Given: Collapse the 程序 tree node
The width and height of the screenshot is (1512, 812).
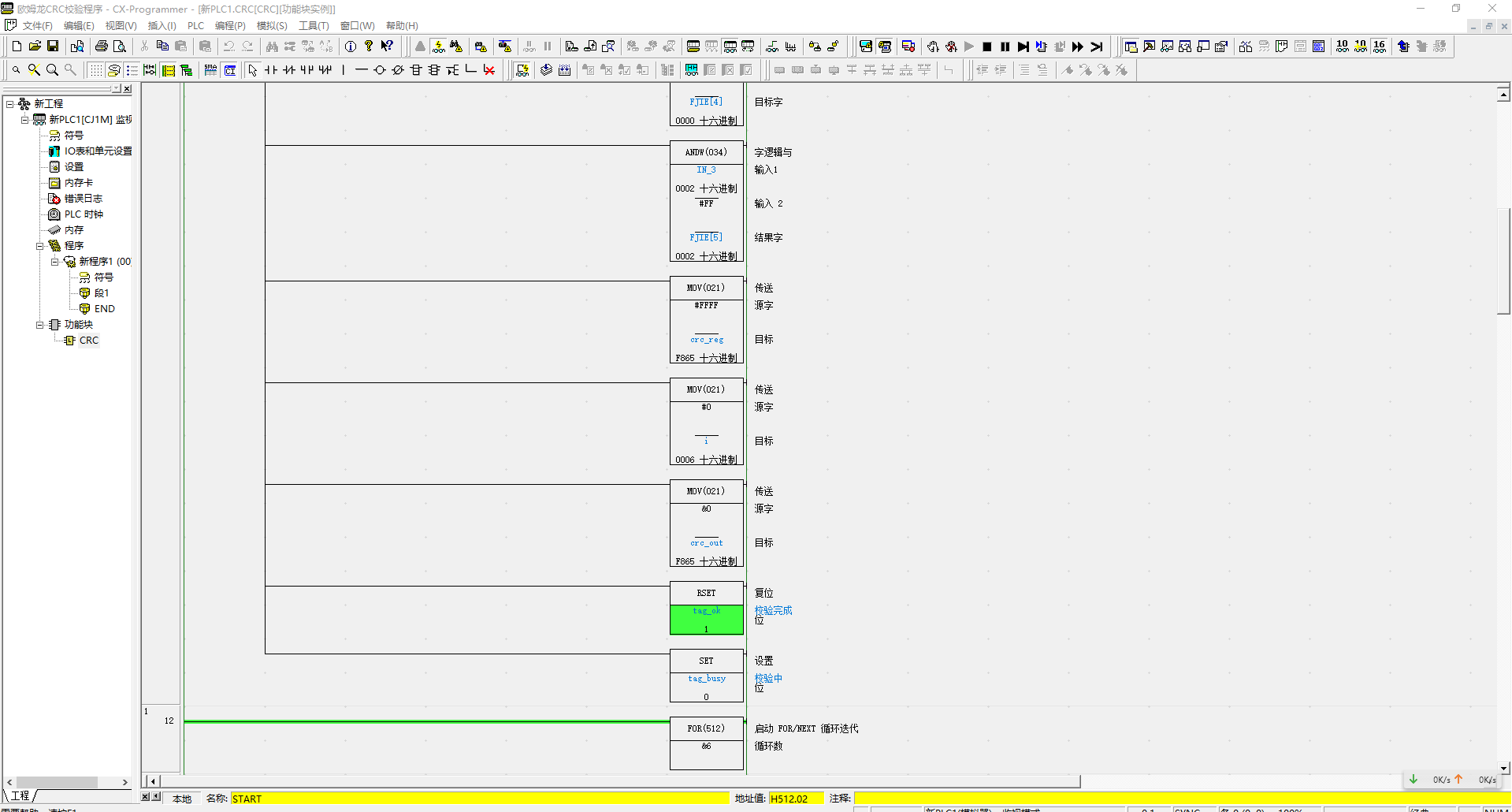Looking at the screenshot, I should [39, 246].
